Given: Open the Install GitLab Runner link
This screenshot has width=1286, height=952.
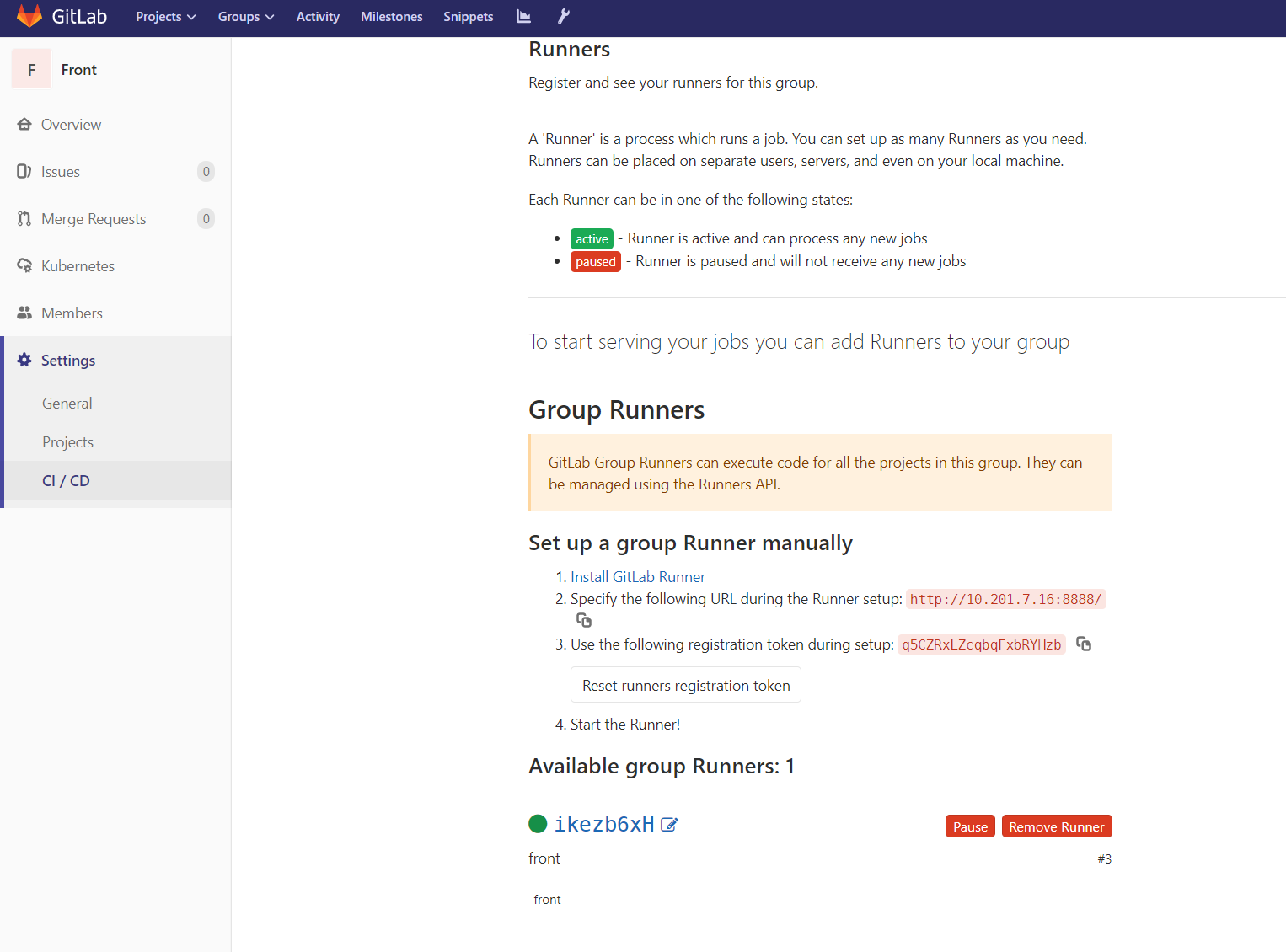Looking at the screenshot, I should point(637,576).
